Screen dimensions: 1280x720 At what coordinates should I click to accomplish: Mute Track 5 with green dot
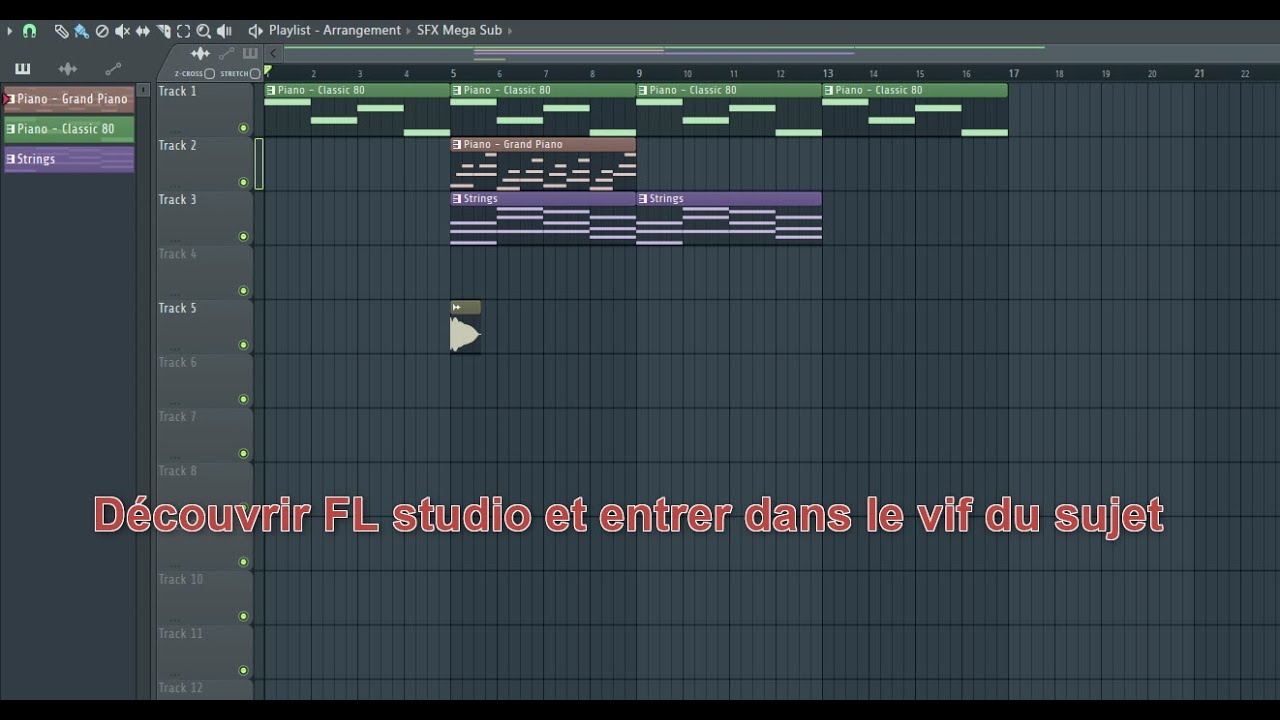[243, 345]
